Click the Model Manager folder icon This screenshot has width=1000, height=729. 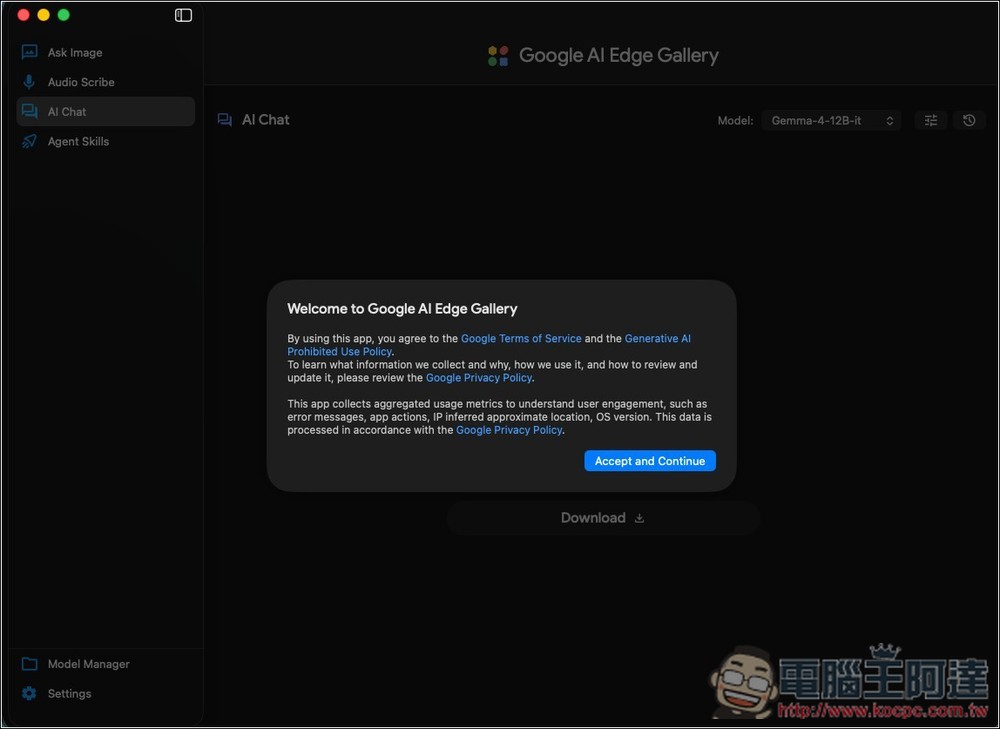29,664
